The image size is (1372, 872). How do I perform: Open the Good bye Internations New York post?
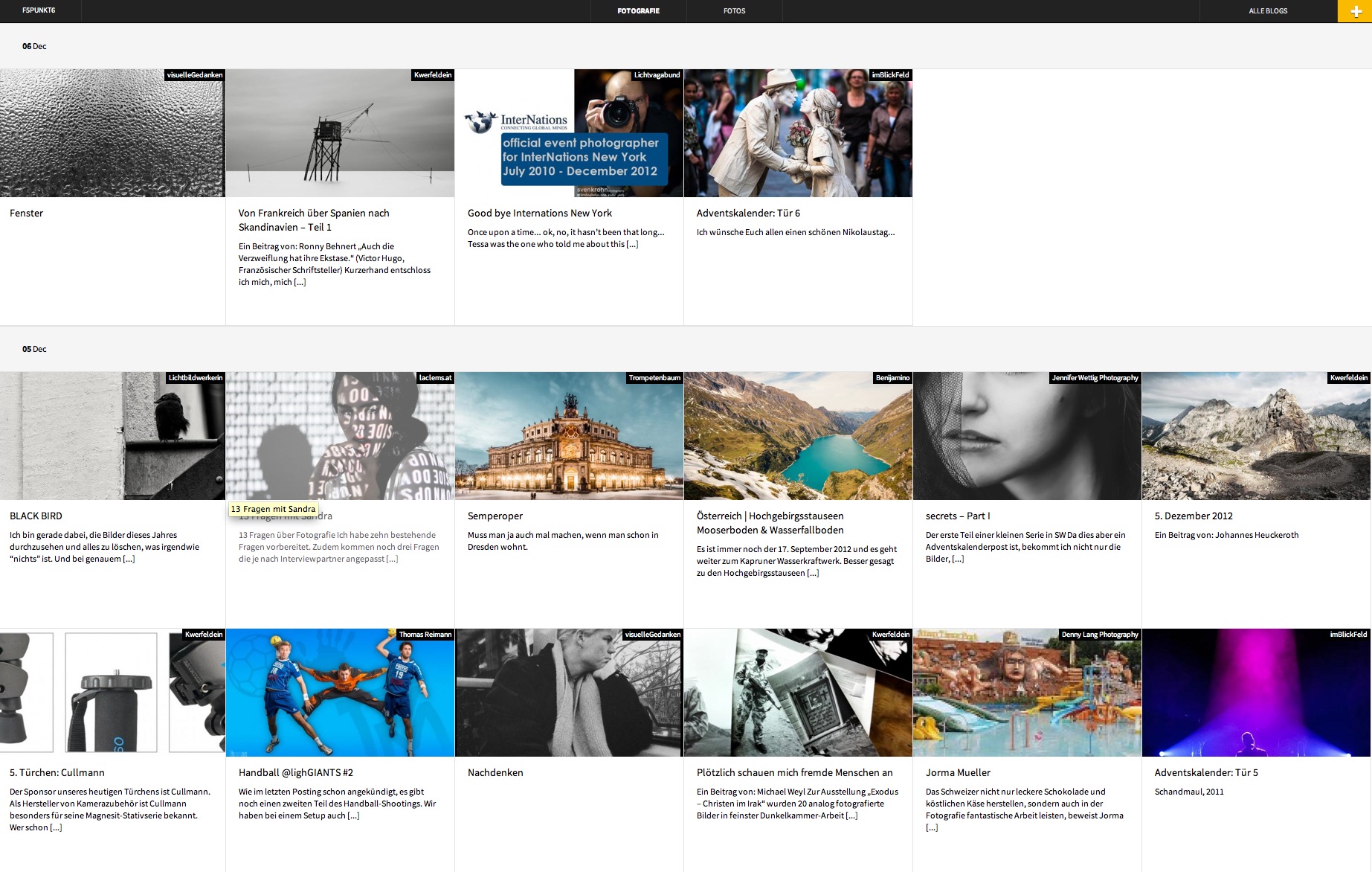540,214
